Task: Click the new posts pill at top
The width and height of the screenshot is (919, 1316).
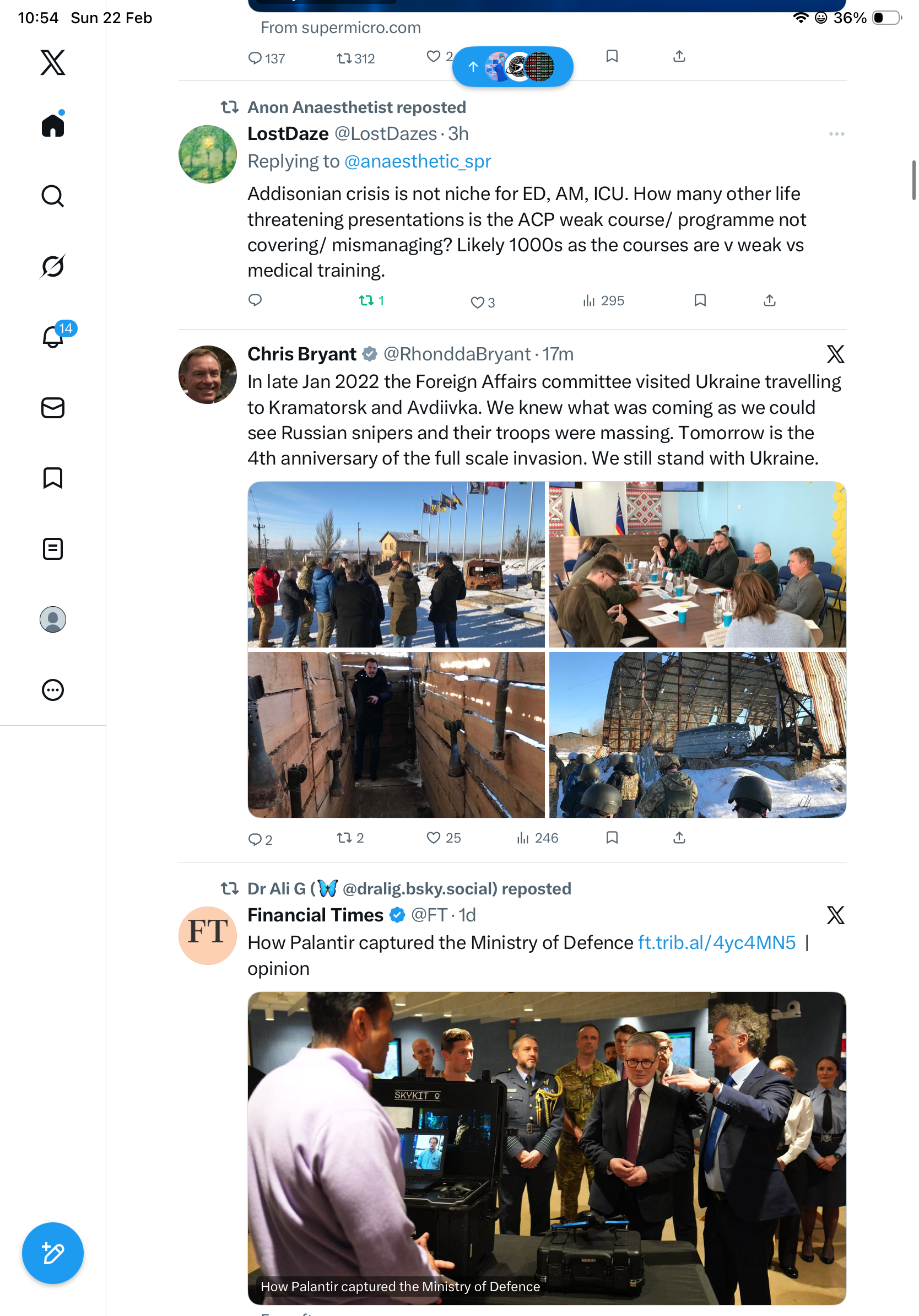Action: pyautogui.click(x=512, y=67)
